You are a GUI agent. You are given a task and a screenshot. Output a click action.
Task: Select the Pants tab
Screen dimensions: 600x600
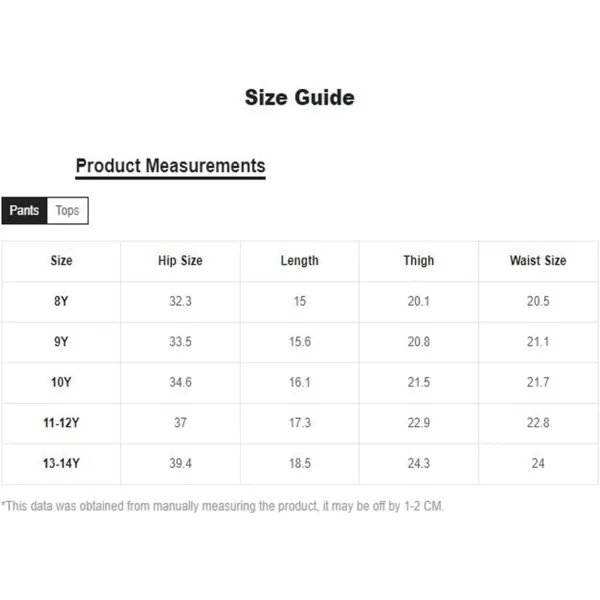tap(24, 210)
